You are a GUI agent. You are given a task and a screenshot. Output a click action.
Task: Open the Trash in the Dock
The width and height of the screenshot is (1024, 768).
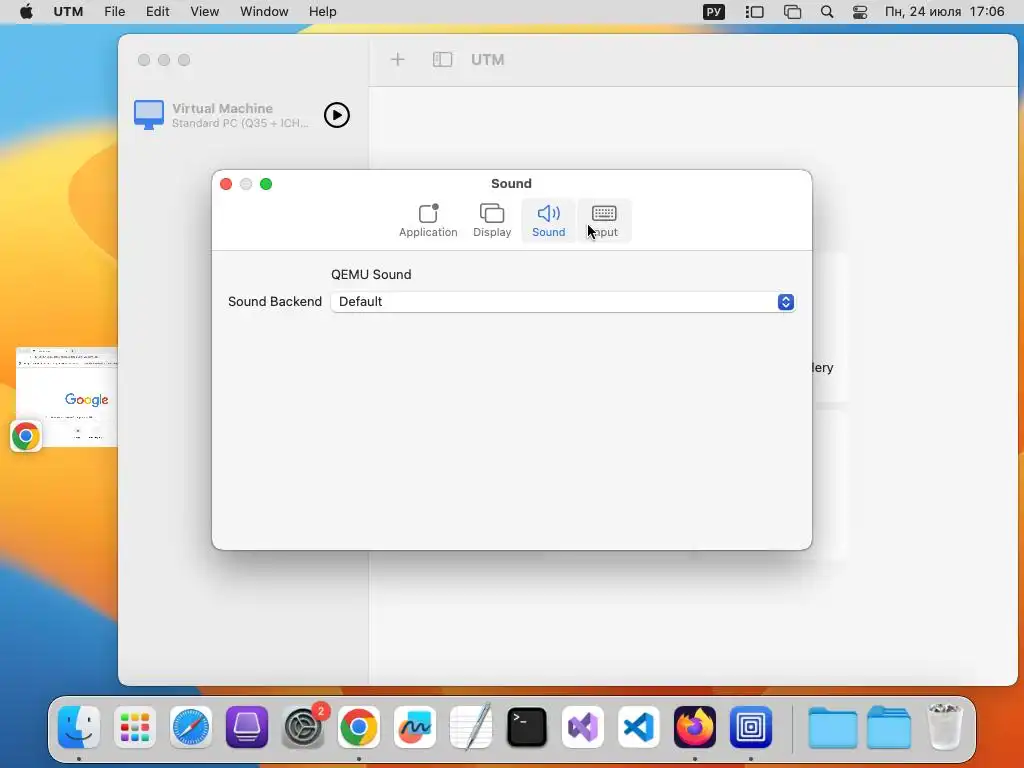(944, 726)
